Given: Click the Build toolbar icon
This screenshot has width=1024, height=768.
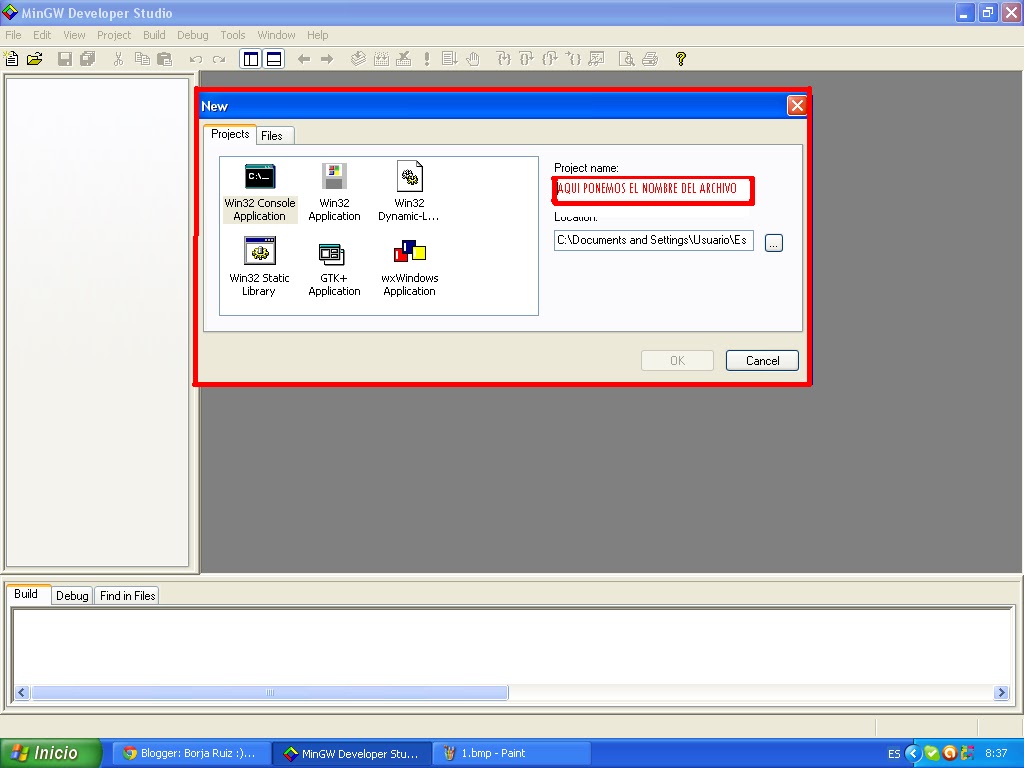Looking at the screenshot, I should [381, 59].
